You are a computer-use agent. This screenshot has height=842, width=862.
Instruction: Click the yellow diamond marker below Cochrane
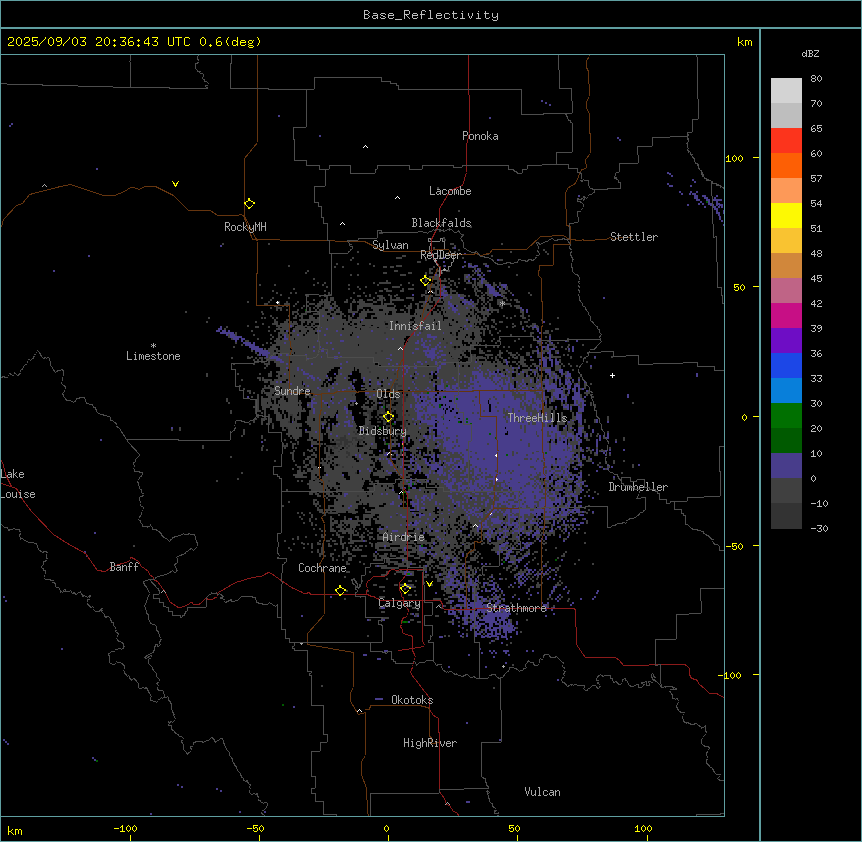tap(340, 590)
